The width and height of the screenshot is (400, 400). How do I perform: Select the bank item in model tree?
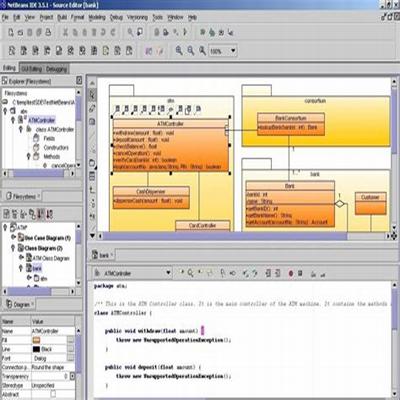click(x=37, y=268)
